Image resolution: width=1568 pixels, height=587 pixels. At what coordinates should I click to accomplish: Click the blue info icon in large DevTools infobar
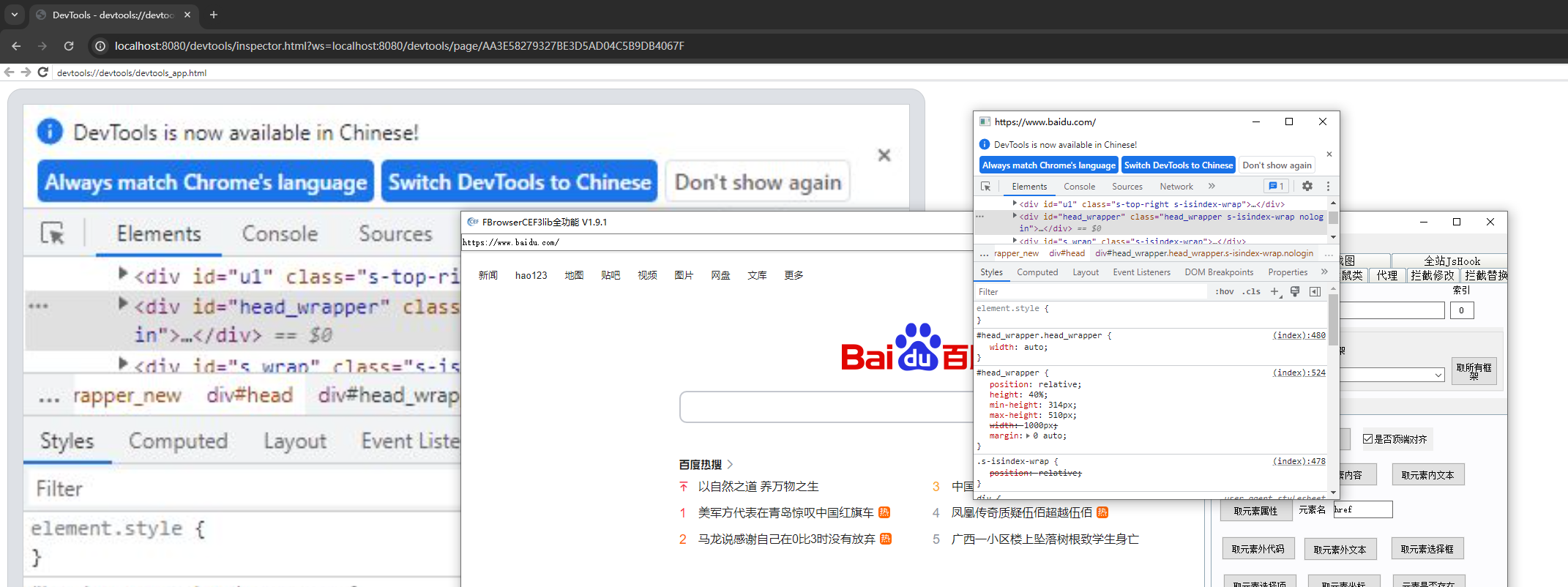click(50, 132)
